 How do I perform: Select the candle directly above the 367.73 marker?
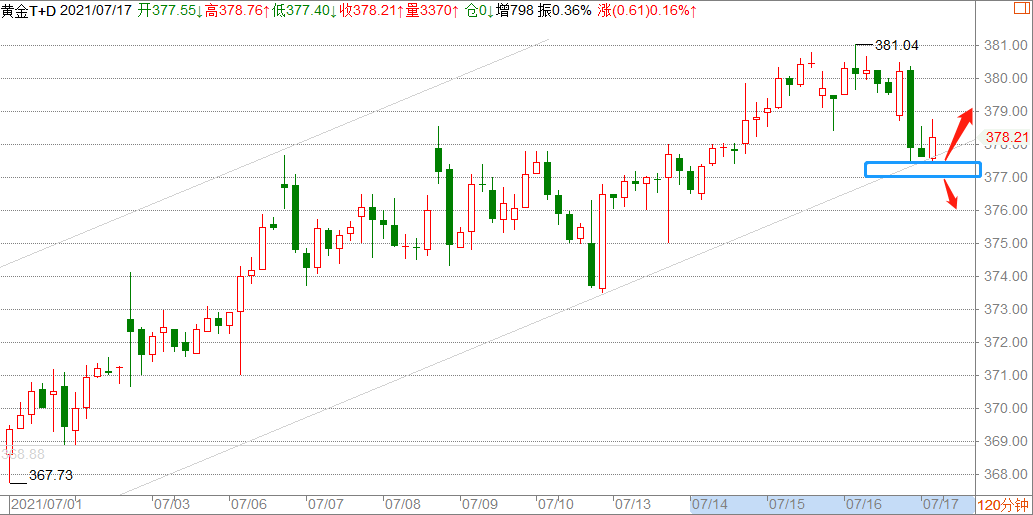pyautogui.click(x=10, y=454)
